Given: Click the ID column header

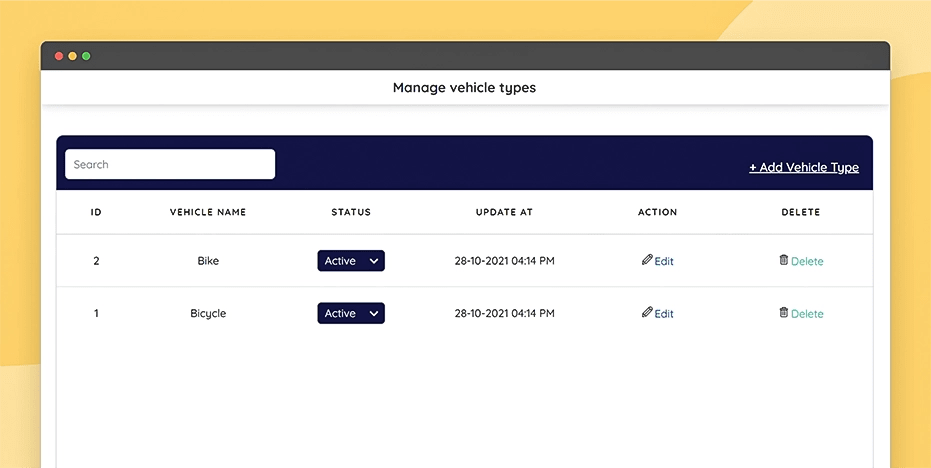Looking at the screenshot, I should pos(96,212).
